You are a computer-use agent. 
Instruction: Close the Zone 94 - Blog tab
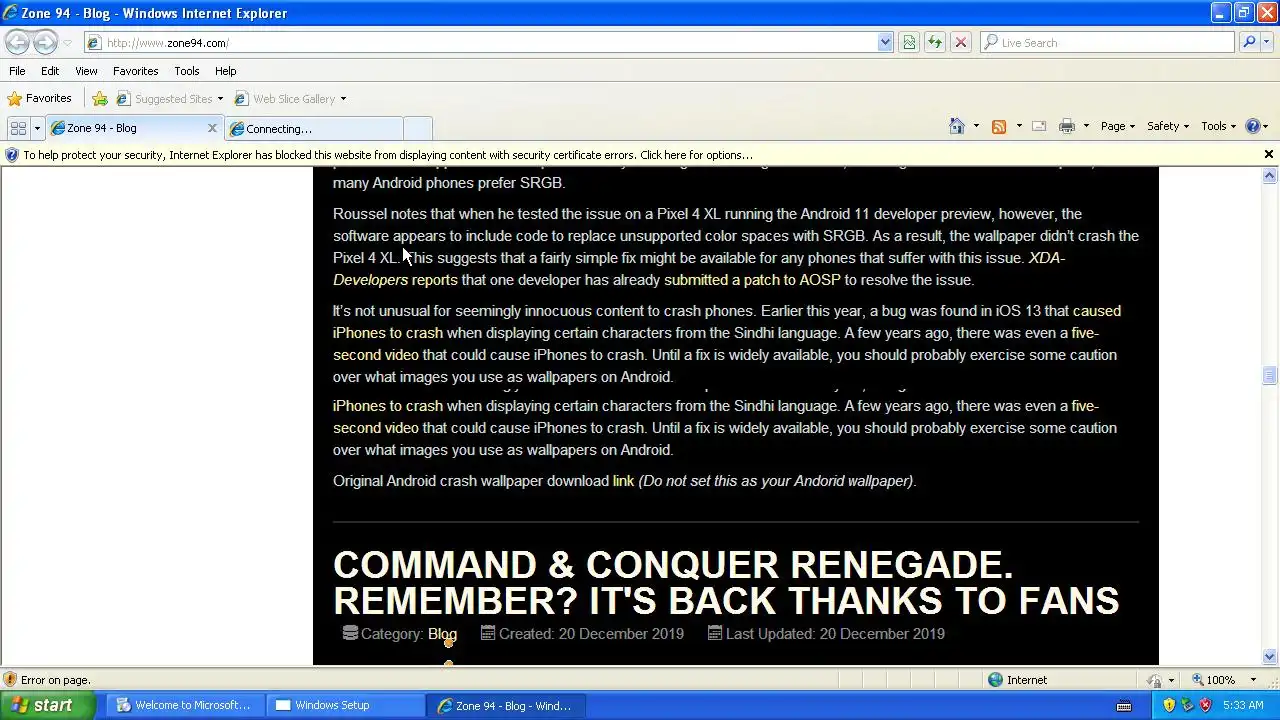click(x=212, y=128)
